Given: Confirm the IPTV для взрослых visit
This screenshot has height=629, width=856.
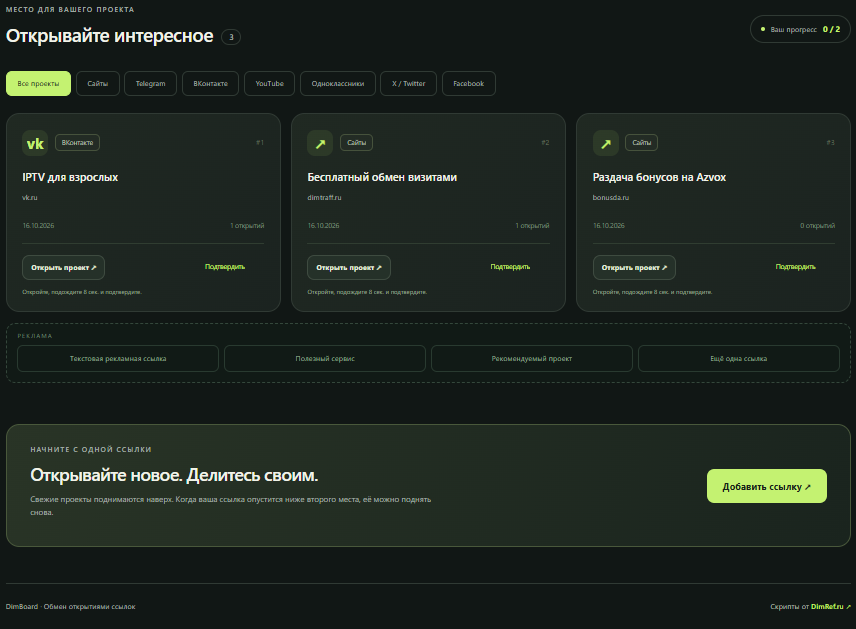Looking at the screenshot, I should click(225, 267).
